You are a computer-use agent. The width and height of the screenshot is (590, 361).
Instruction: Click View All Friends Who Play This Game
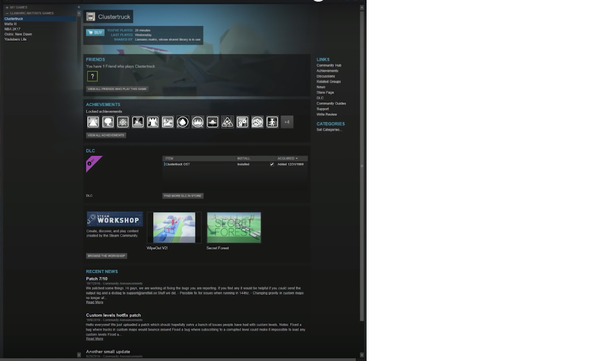point(117,89)
